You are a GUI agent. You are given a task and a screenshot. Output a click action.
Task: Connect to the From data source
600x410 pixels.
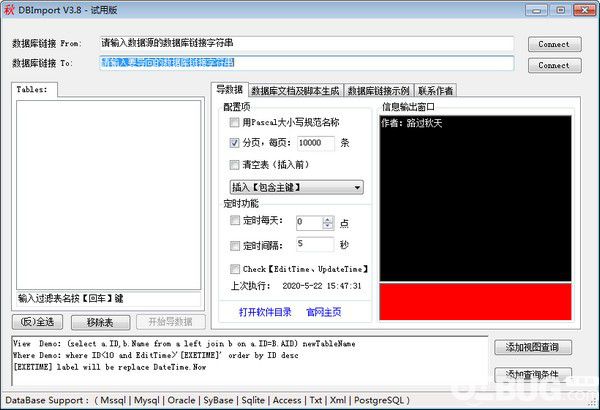(x=554, y=44)
